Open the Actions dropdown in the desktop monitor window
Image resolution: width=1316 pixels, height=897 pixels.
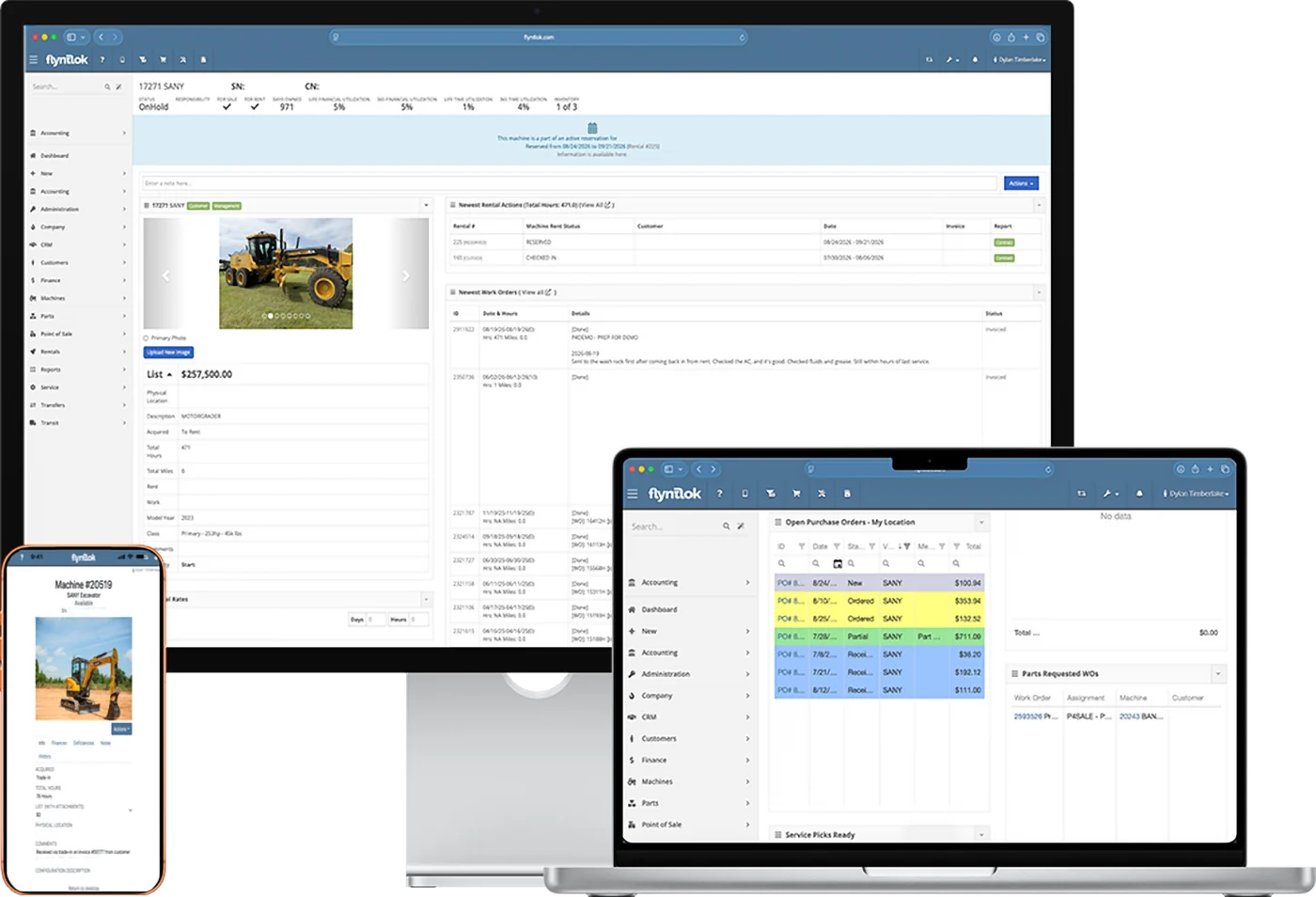coord(1021,183)
